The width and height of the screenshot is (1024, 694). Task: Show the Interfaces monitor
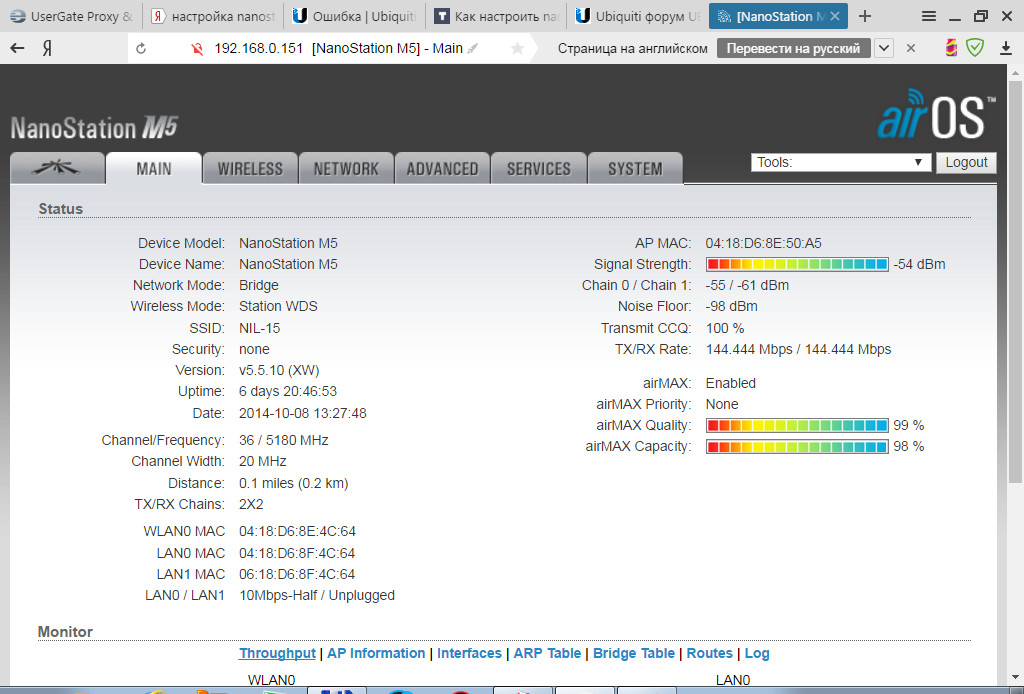[469, 653]
